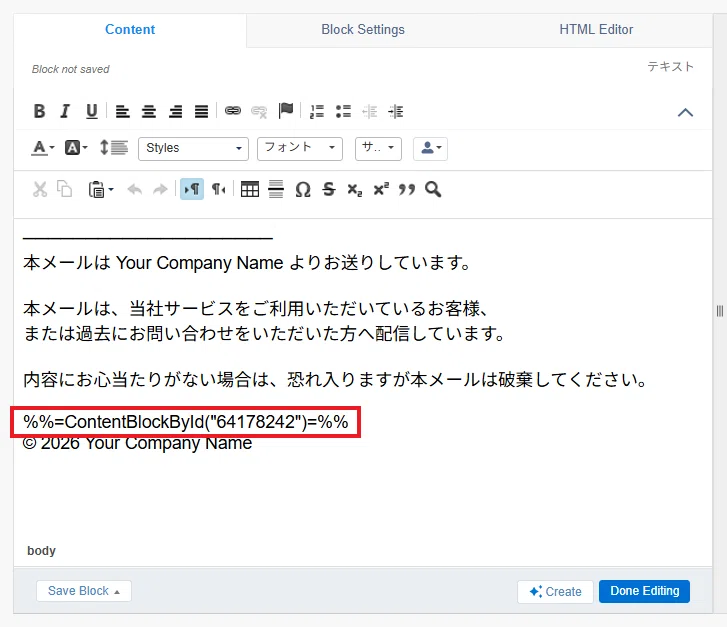
Task: Toggle underline formatting
Action: 92,111
